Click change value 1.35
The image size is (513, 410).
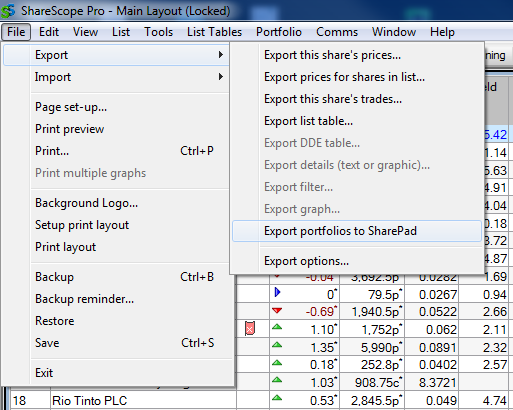pyautogui.click(x=323, y=348)
